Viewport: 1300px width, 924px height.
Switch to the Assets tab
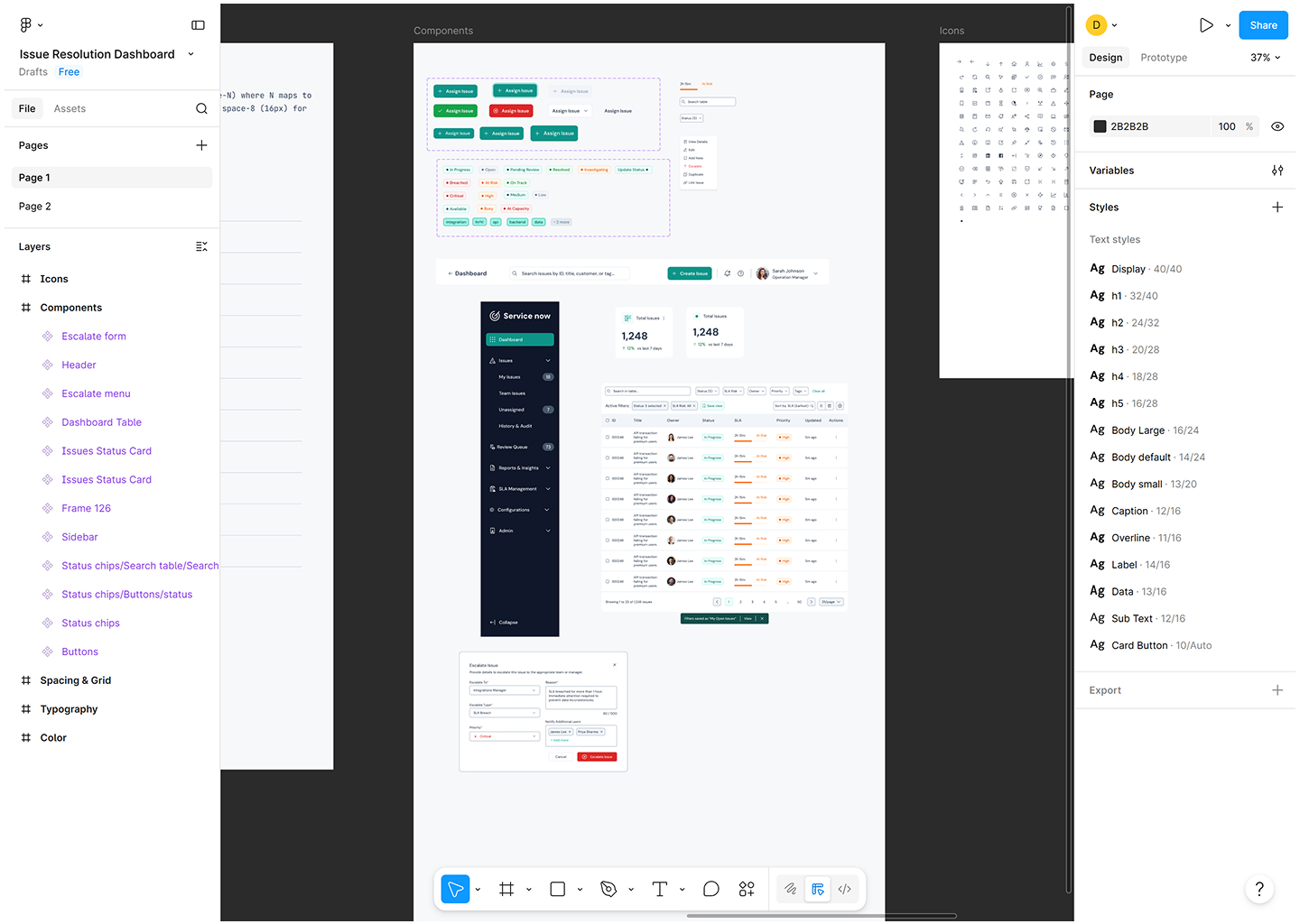coord(70,108)
